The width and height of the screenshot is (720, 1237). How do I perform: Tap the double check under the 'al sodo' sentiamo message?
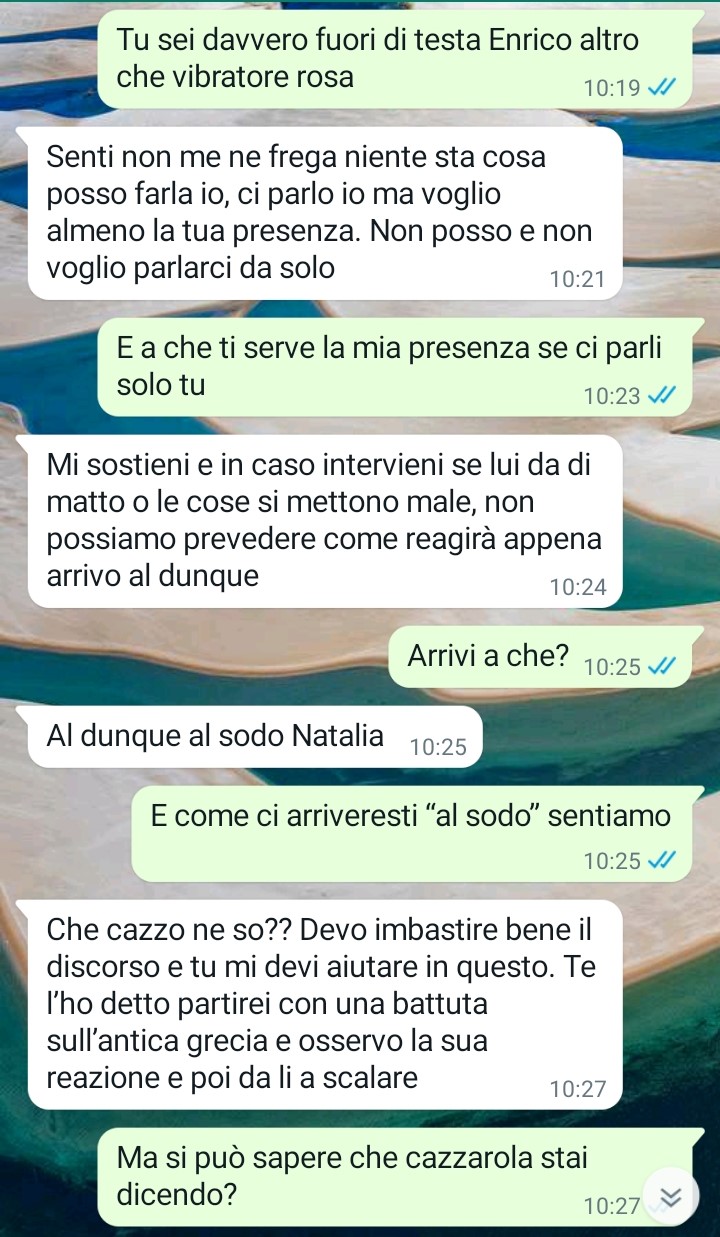pos(662,860)
